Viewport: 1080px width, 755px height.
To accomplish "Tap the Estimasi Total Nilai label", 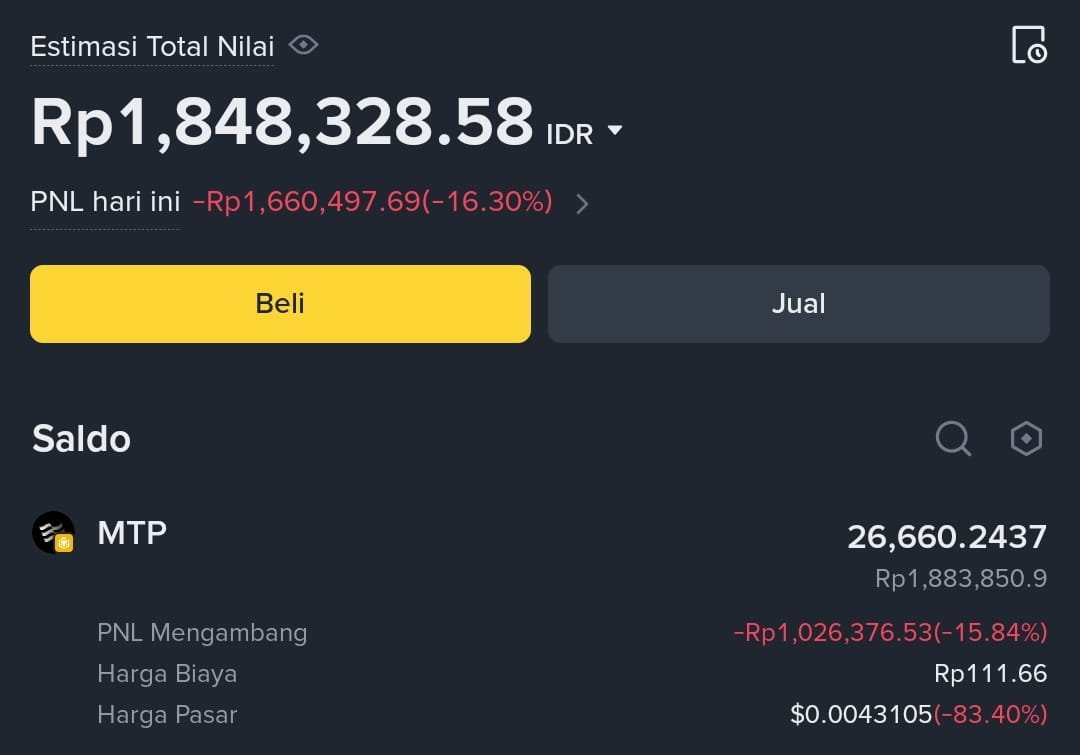I will coord(152,47).
